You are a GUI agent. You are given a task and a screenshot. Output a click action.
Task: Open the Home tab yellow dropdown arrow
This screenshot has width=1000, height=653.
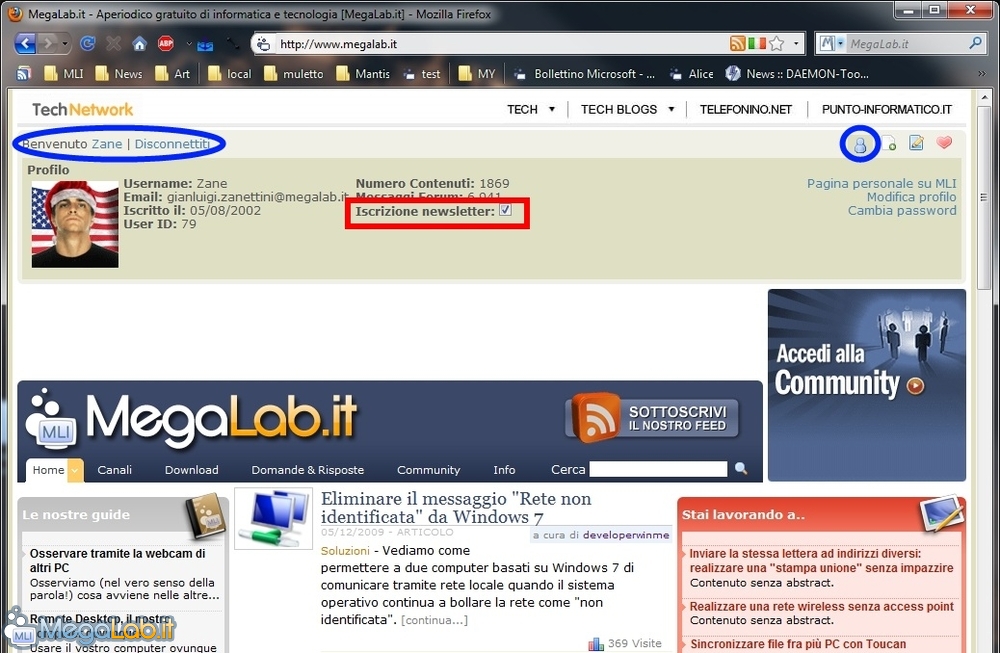(x=75, y=471)
